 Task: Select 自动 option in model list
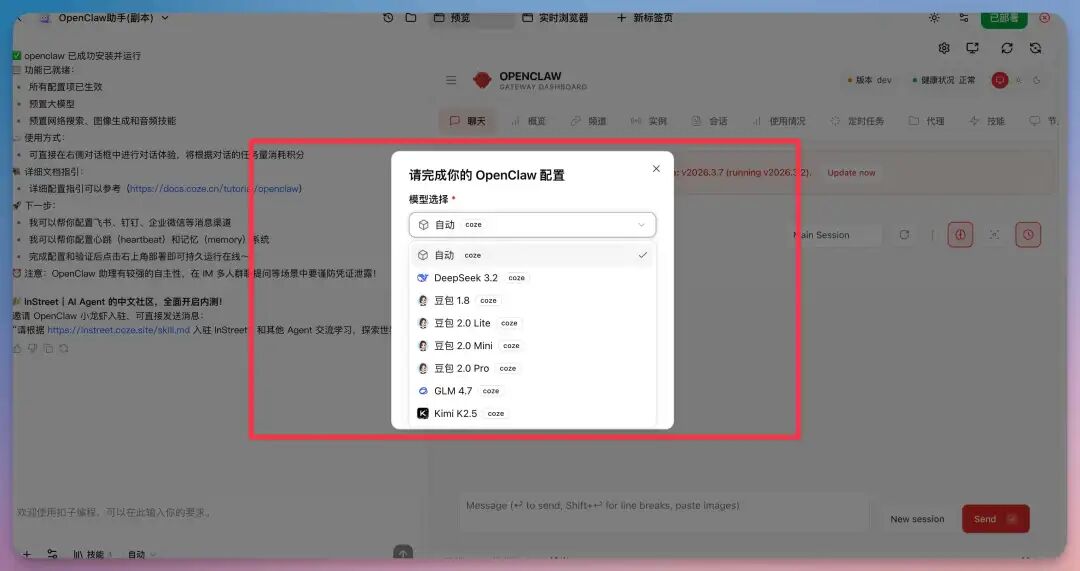532,255
